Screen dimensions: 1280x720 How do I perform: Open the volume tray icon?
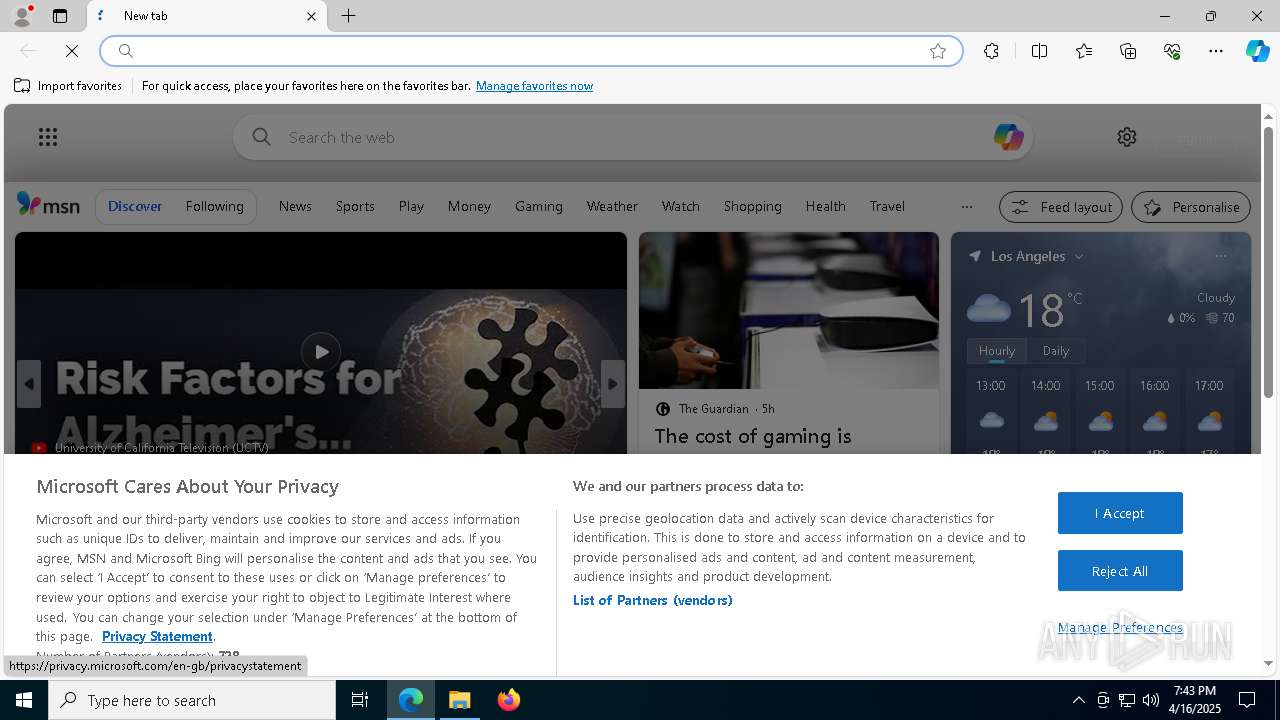point(1151,700)
